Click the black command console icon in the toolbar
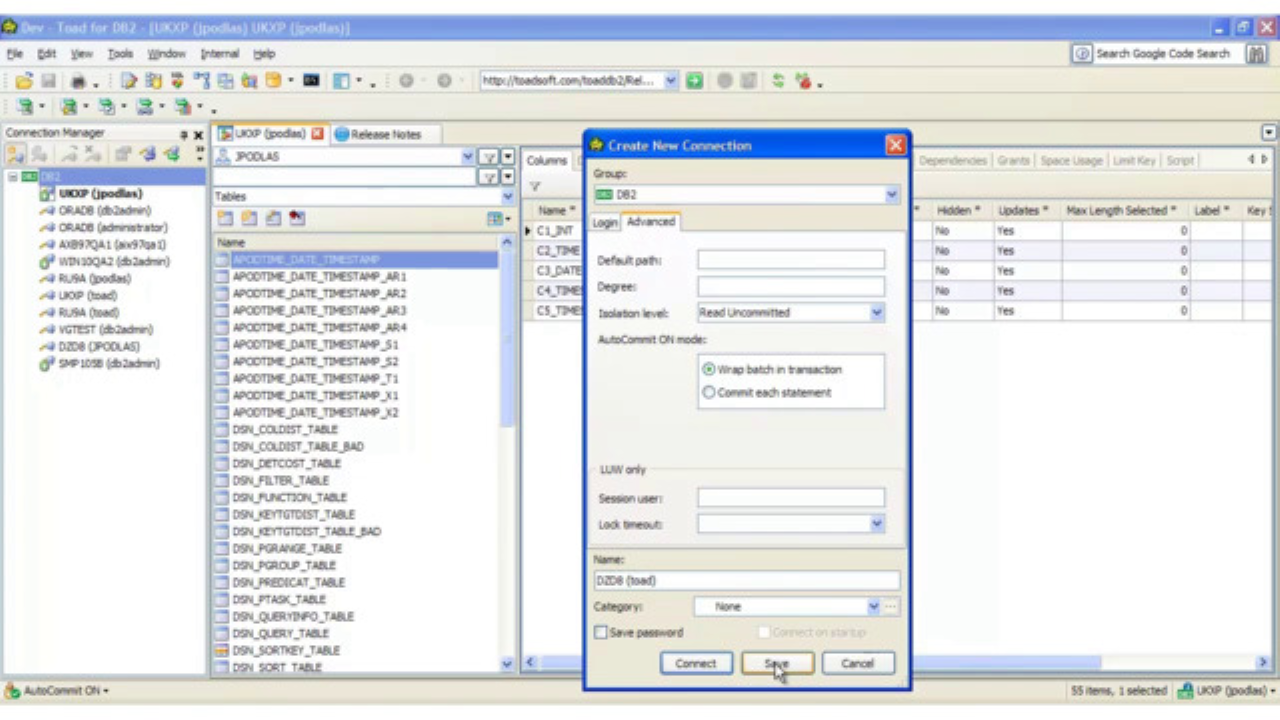This screenshot has height=720, width=1280. coord(311,81)
